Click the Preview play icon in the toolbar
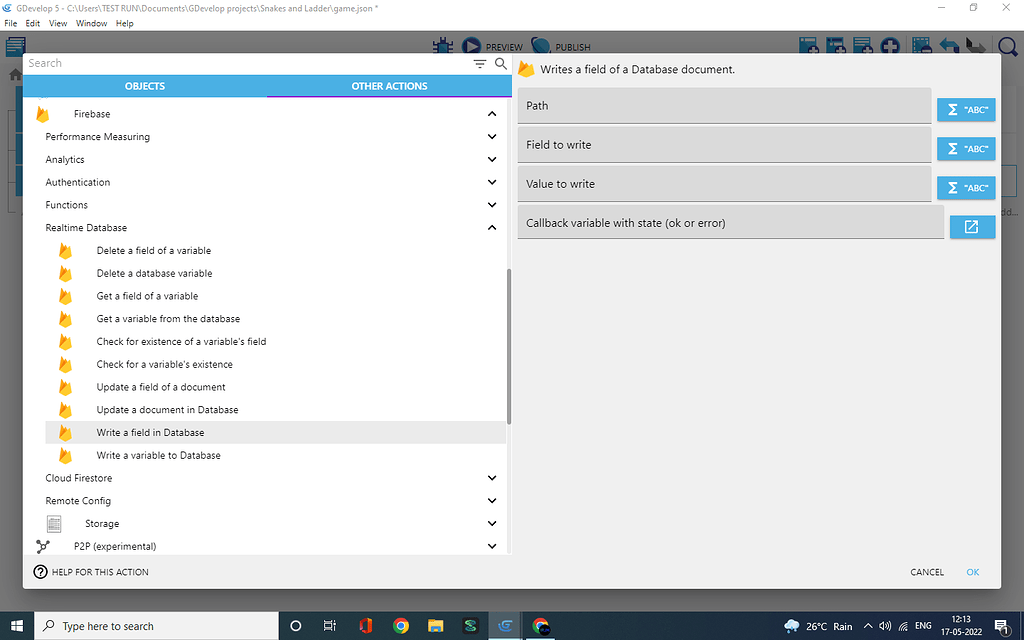This screenshot has width=1024, height=640. [x=471, y=46]
